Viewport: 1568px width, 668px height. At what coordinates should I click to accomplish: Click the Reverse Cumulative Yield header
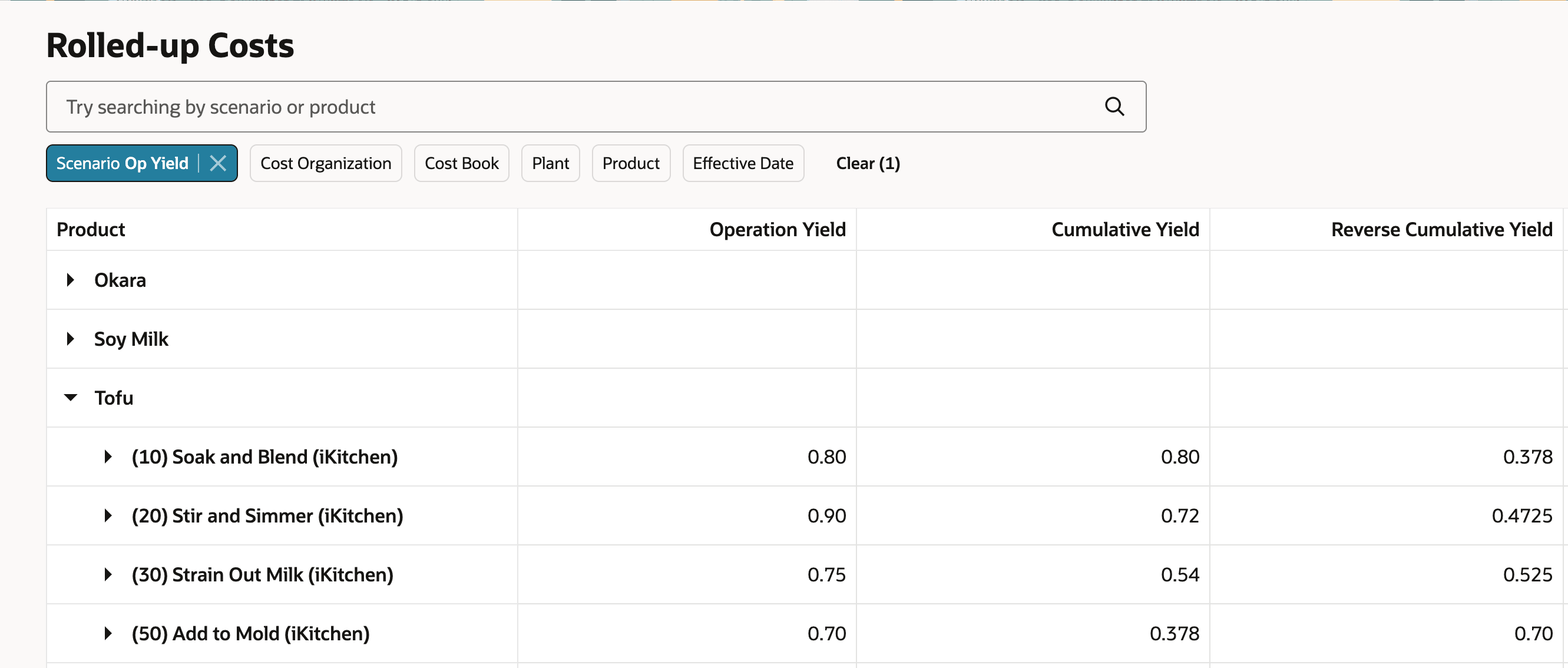click(x=1441, y=230)
